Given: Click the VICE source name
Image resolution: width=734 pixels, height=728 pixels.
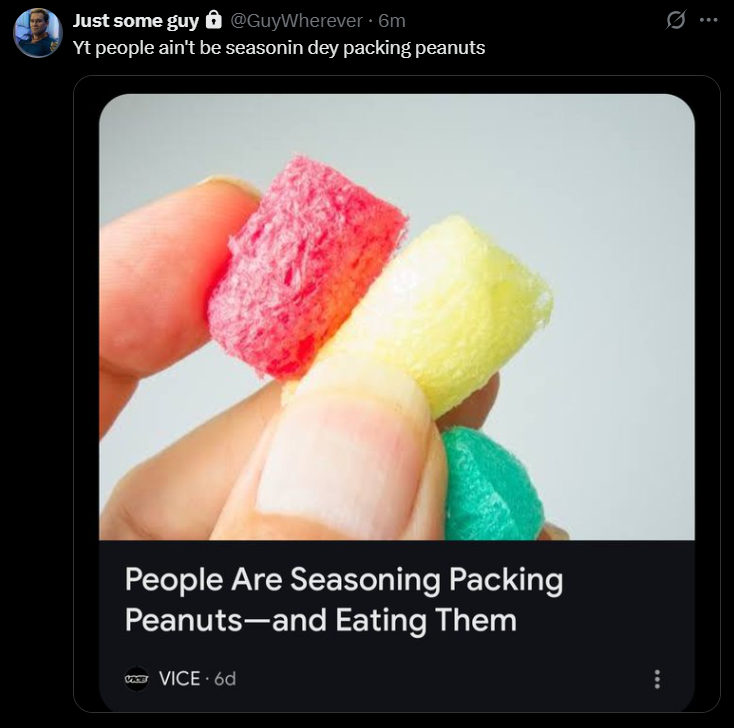Looking at the screenshot, I should pyautogui.click(x=179, y=678).
